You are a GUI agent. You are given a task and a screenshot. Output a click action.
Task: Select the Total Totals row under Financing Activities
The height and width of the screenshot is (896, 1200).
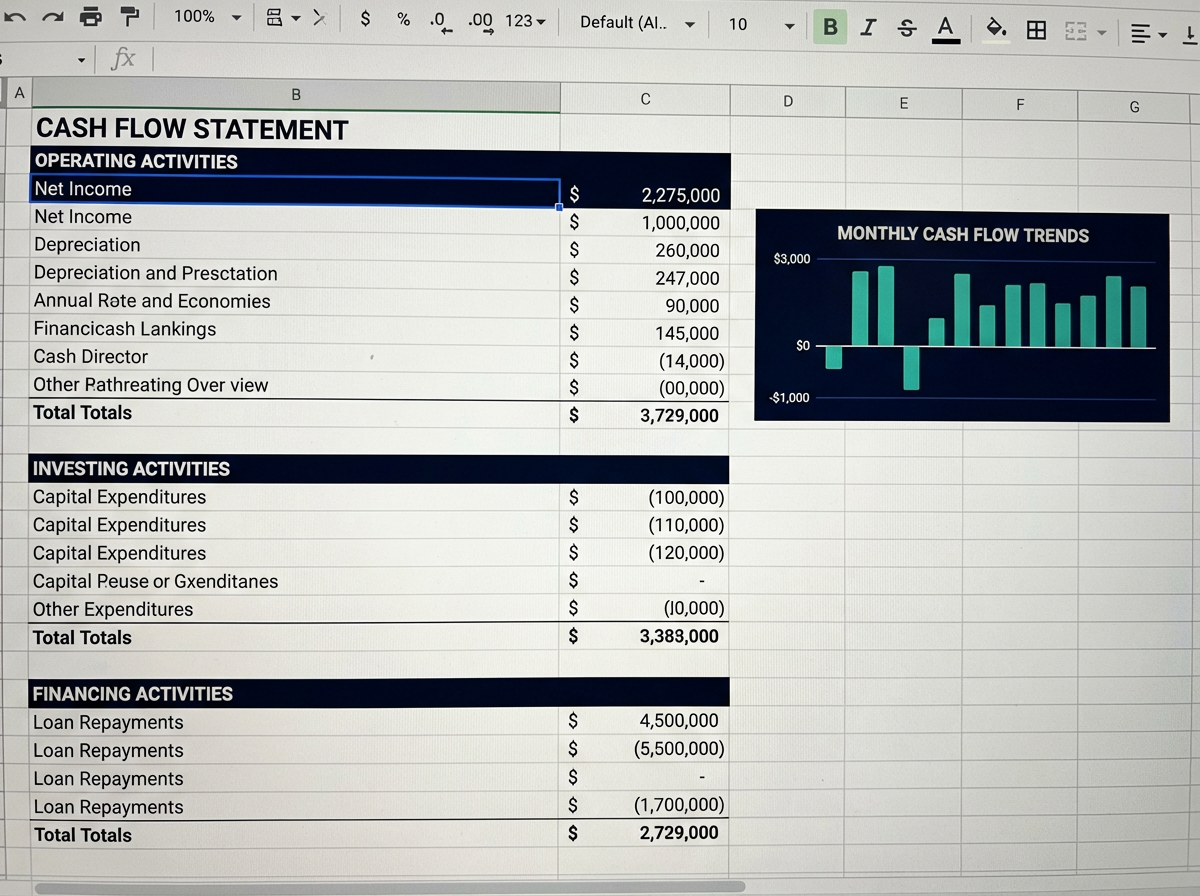coord(82,835)
